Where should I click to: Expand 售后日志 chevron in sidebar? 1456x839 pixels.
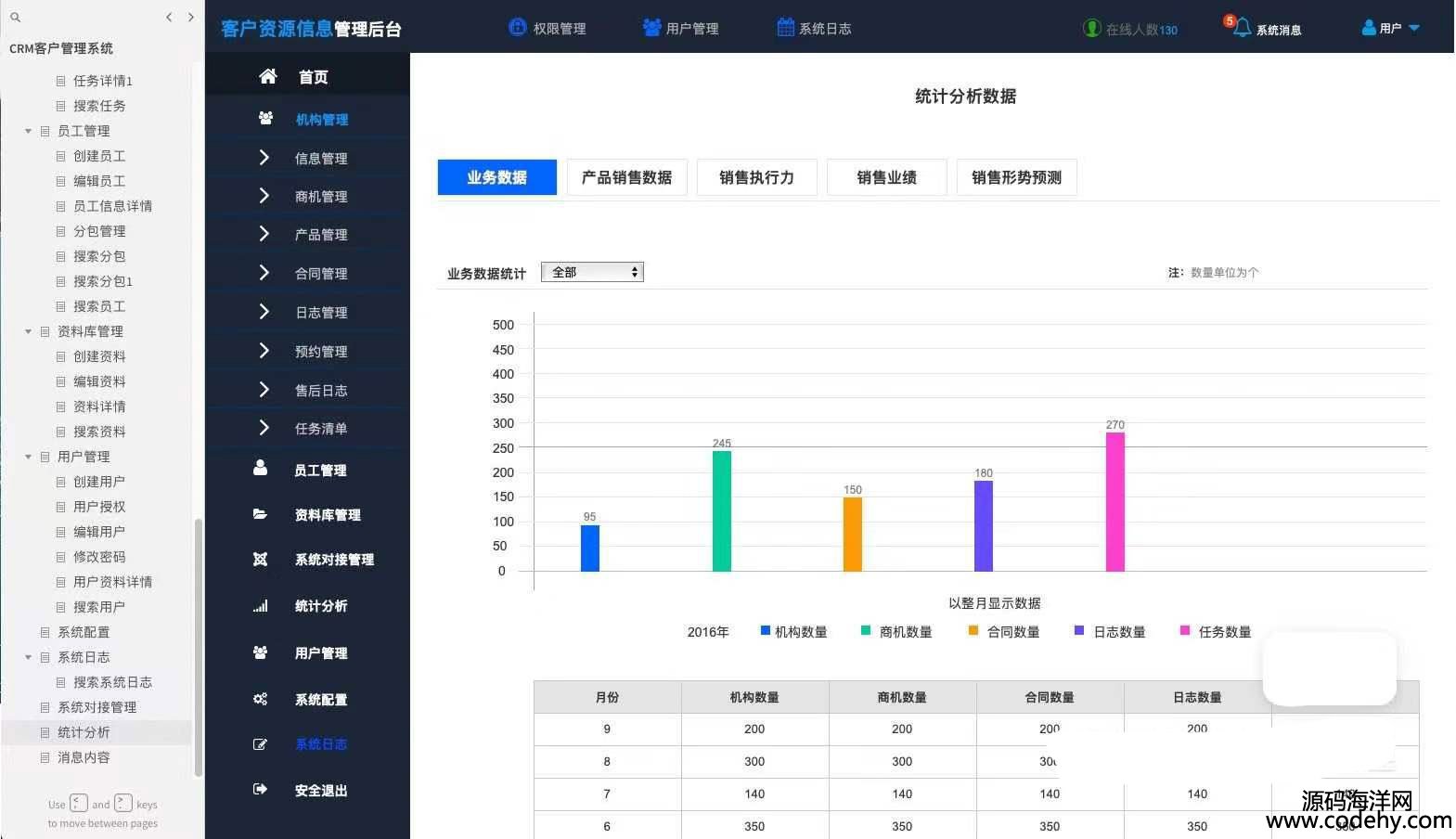click(x=264, y=389)
